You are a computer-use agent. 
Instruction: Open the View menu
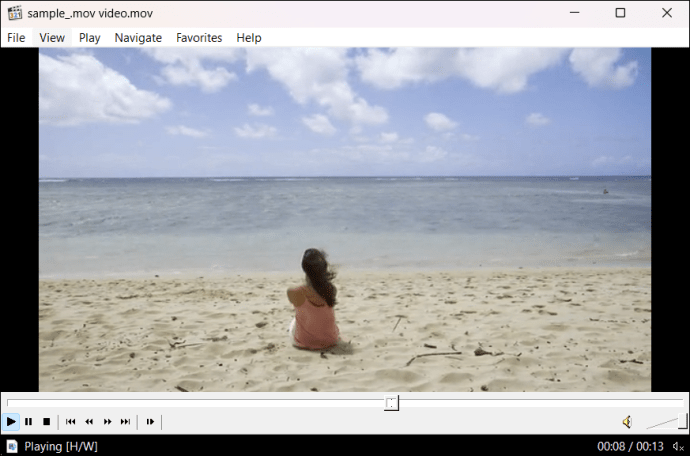pyautogui.click(x=52, y=38)
